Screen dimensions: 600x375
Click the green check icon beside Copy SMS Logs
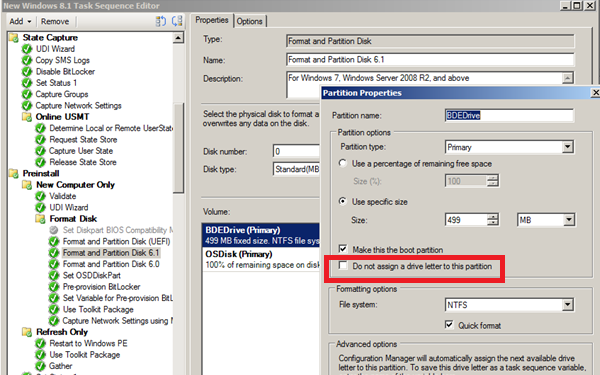click(x=27, y=60)
